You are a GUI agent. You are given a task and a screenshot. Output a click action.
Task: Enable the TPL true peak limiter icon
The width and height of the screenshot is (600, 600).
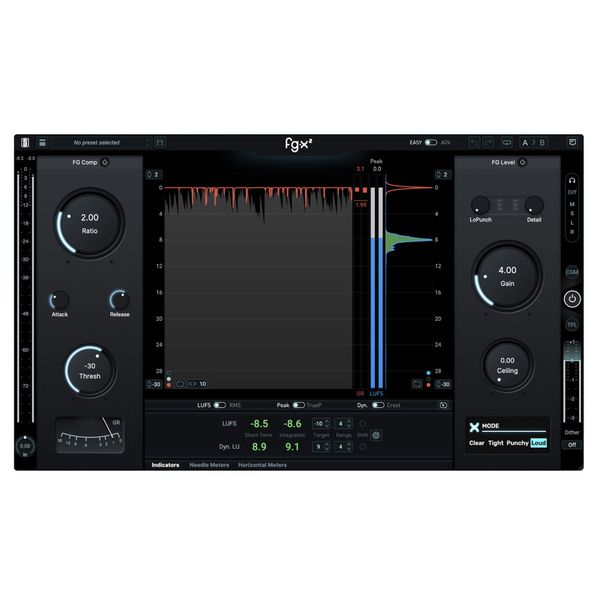pos(572,325)
